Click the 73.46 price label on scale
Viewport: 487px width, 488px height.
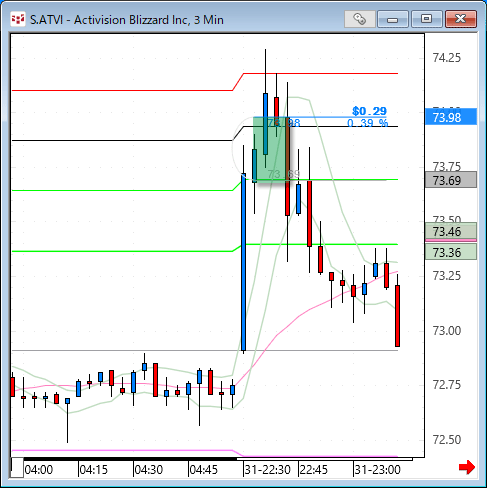[x=451, y=231]
